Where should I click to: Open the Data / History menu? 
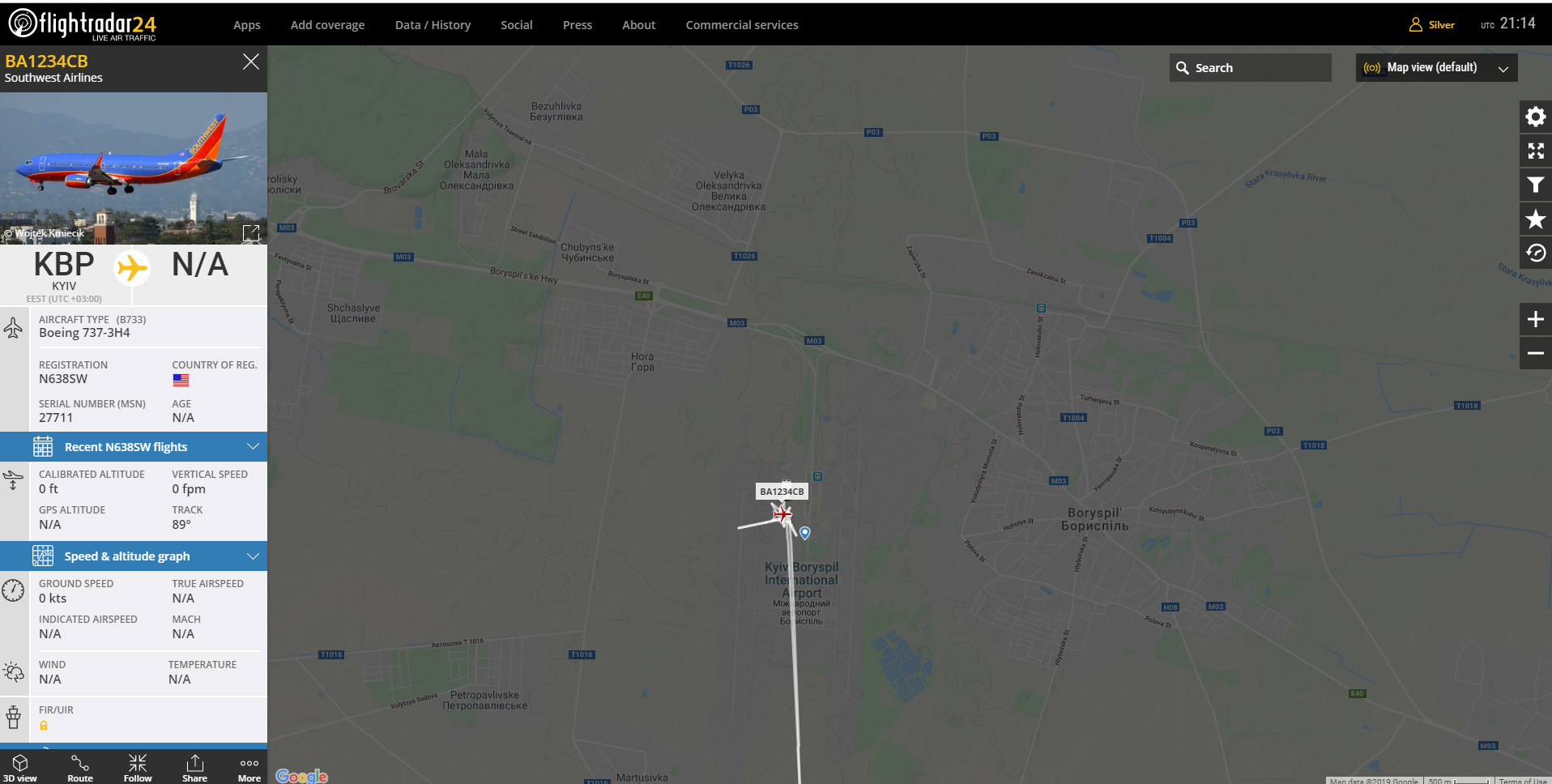pos(433,25)
